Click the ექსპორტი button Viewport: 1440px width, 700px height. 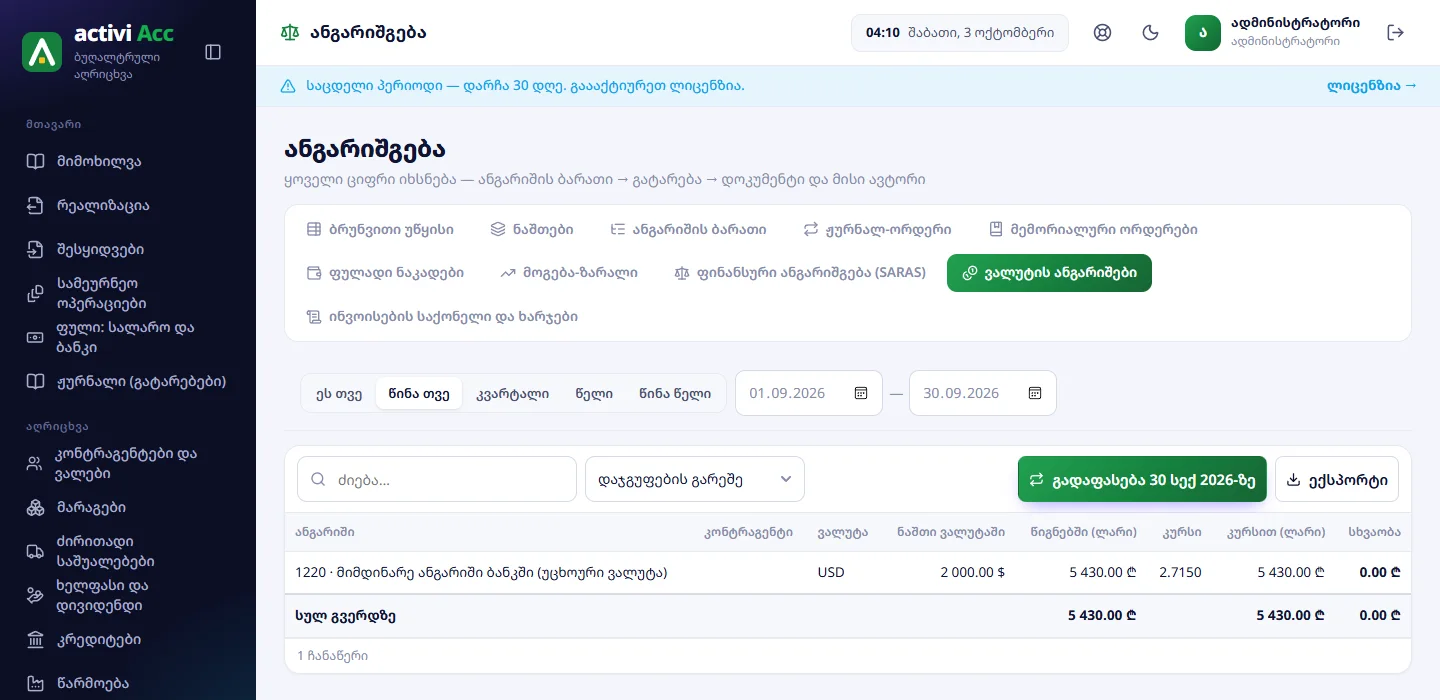[x=1337, y=479]
